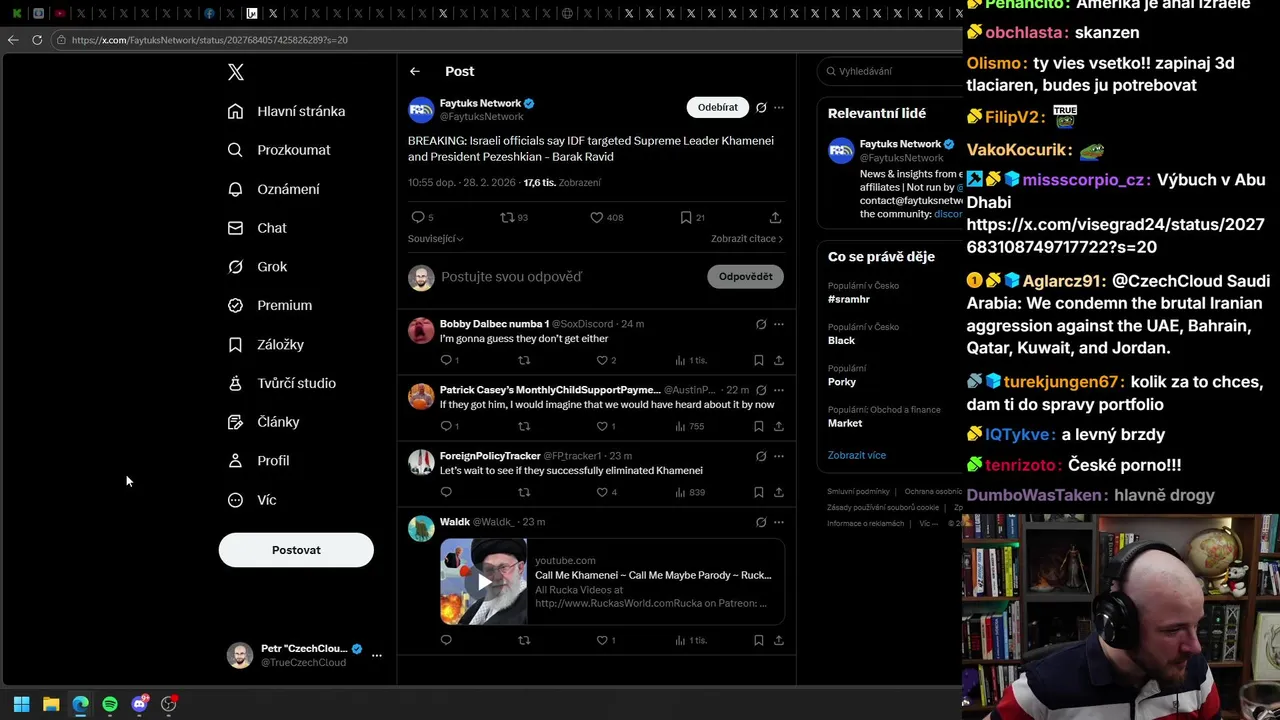Go back in the browser

[13, 40]
